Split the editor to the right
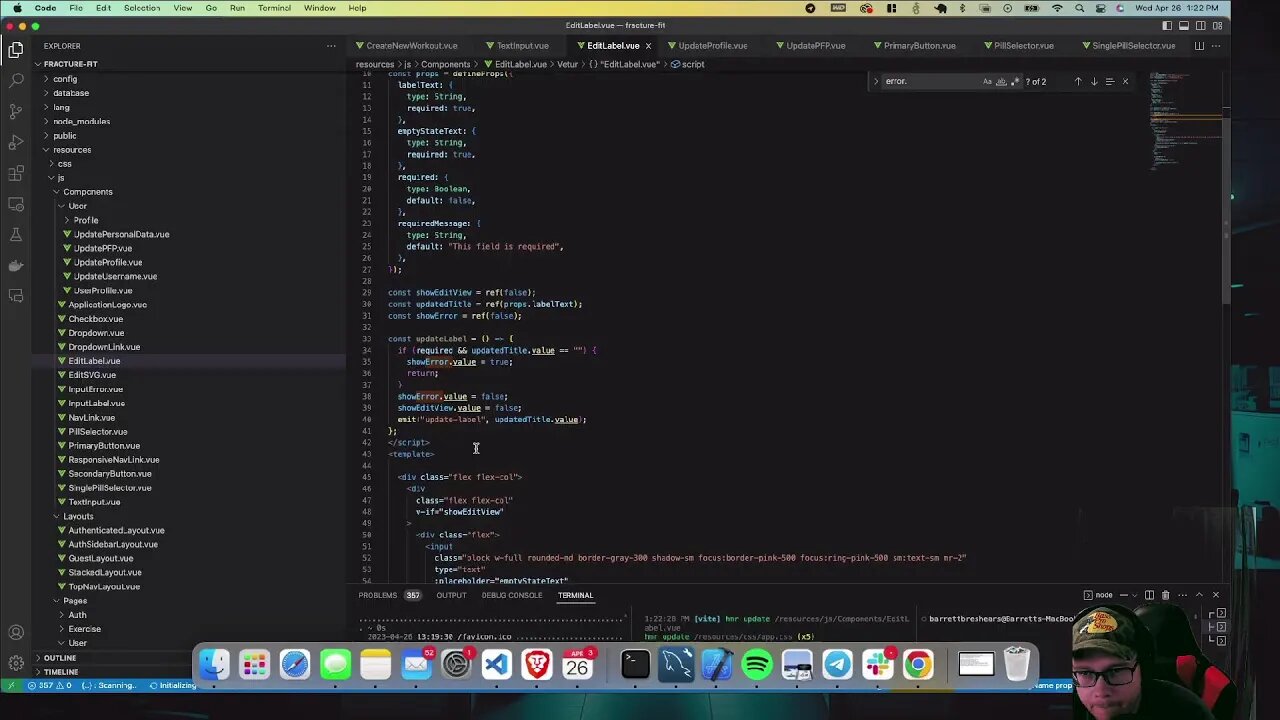The width and height of the screenshot is (1280, 720). click(1199, 46)
